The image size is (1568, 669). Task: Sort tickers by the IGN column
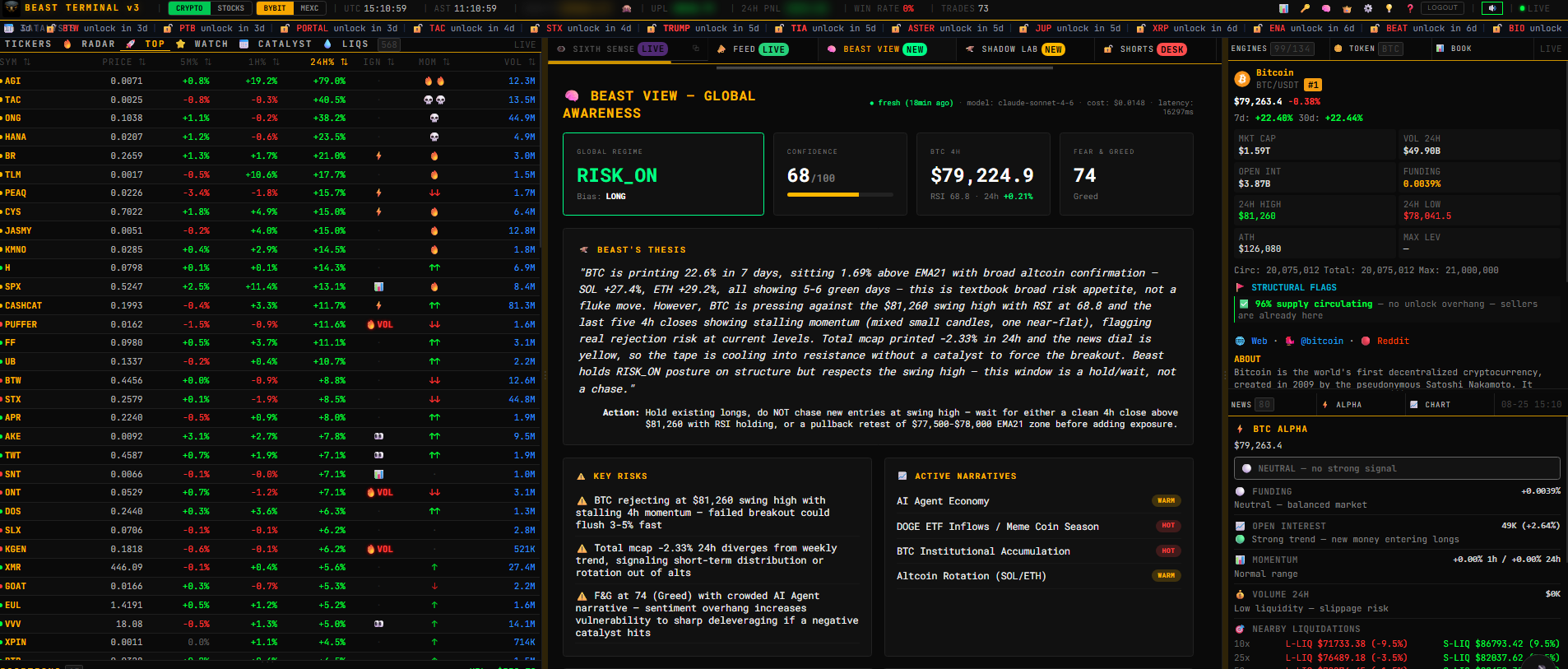click(379, 62)
